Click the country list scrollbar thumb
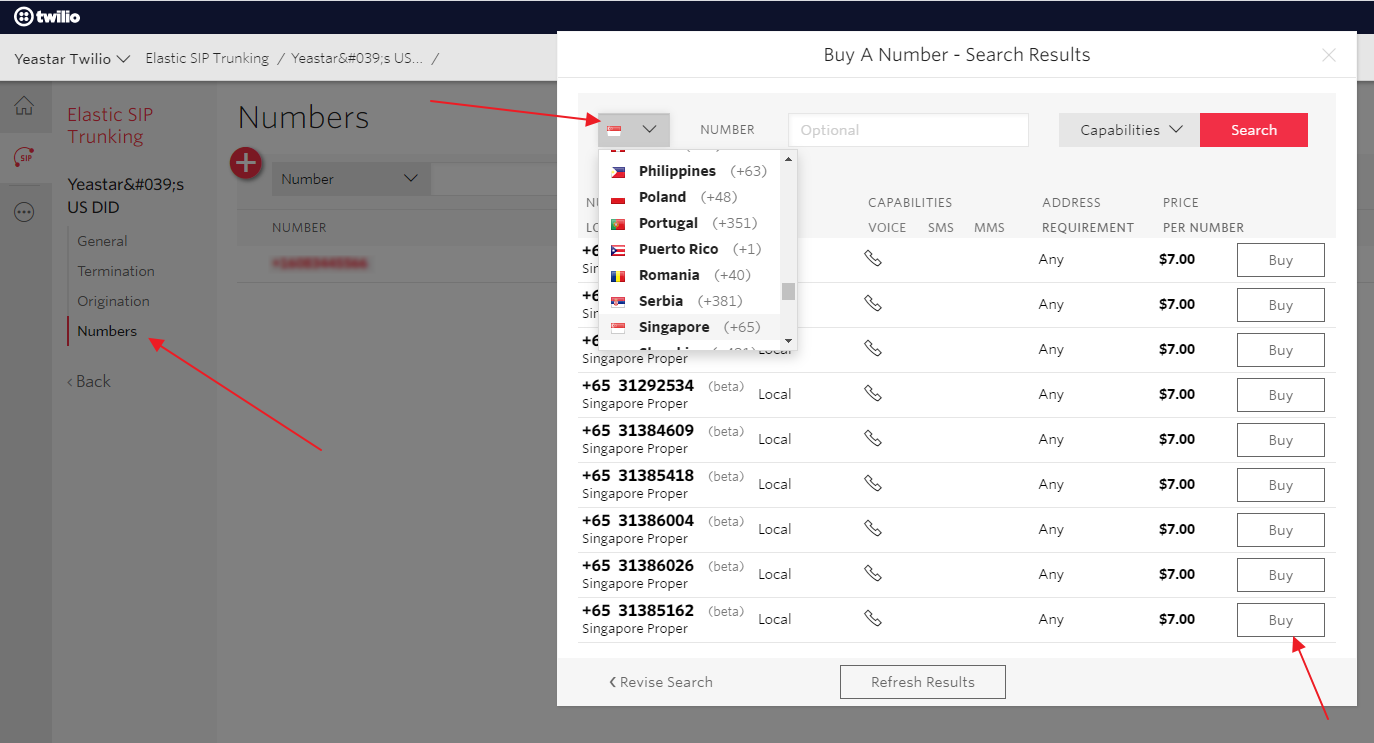Image resolution: width=1374 pixels, height=743 pixels. 788,291
